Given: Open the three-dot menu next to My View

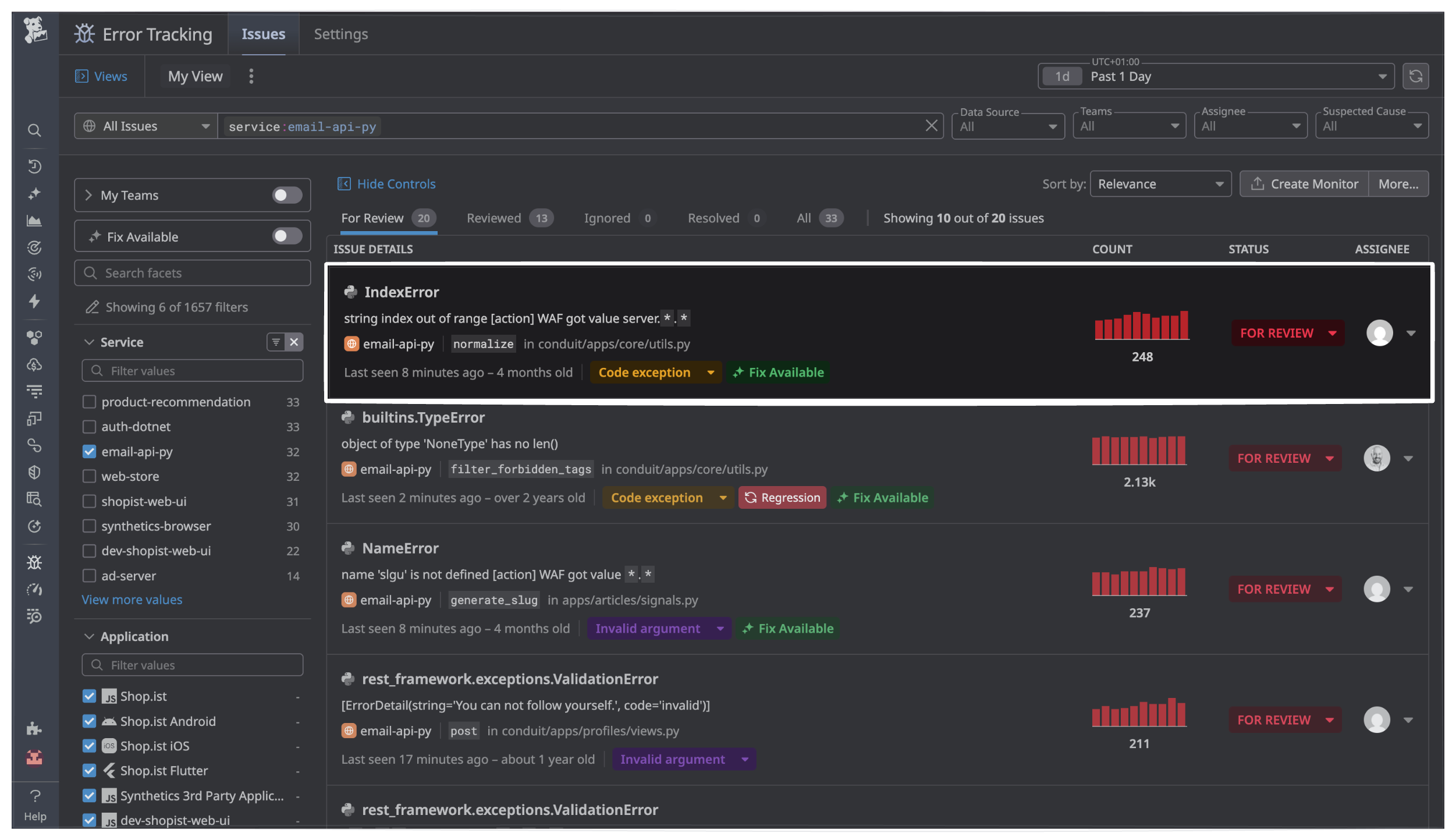Looking at the screenshot, I should pos(251,76).
